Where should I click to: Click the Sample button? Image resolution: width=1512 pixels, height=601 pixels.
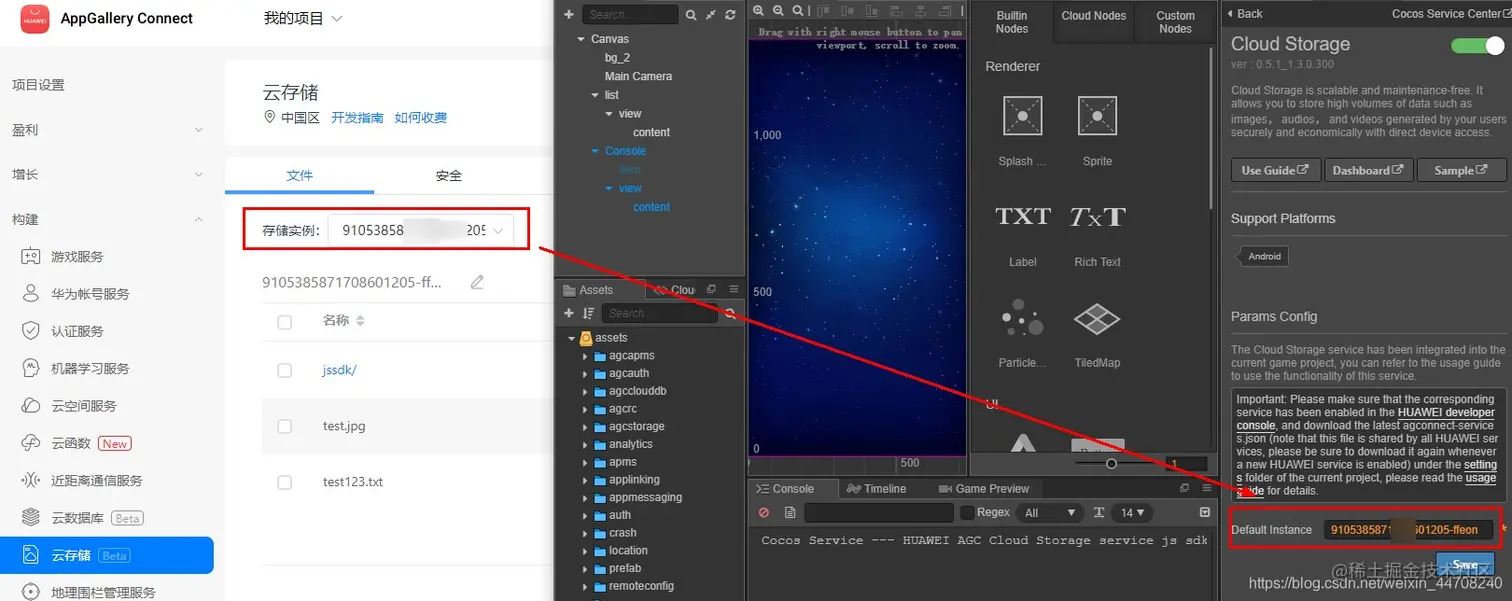[1461, 170]
